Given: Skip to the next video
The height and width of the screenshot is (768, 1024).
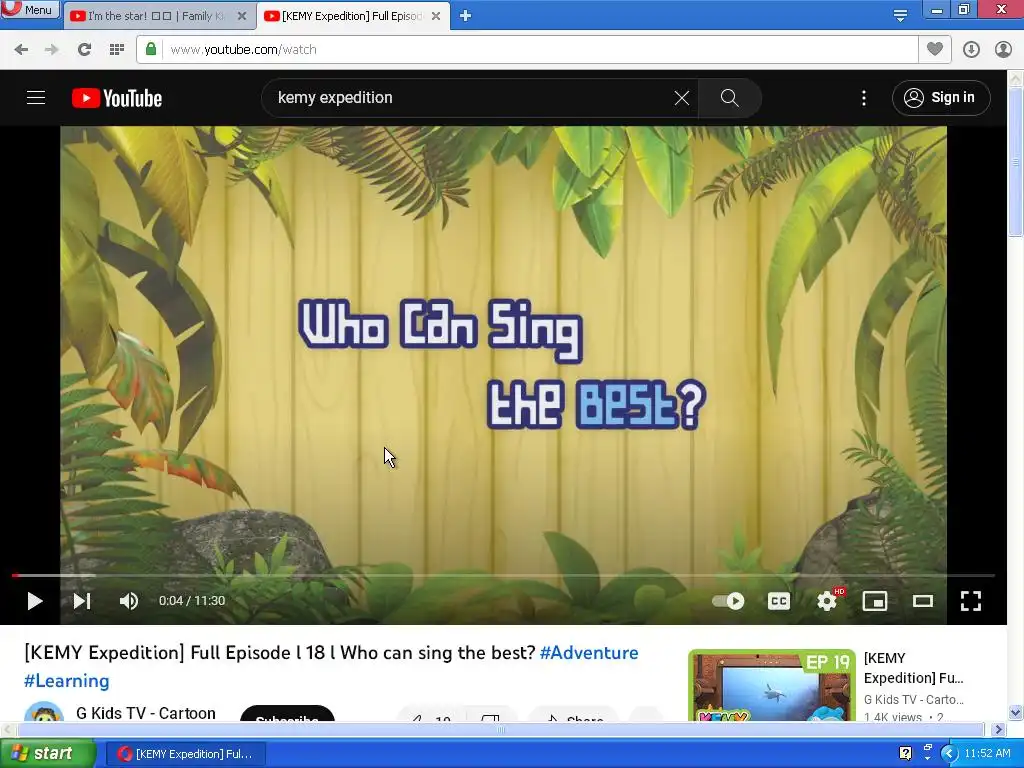Looking at the screenshot, I should point(82,601).
